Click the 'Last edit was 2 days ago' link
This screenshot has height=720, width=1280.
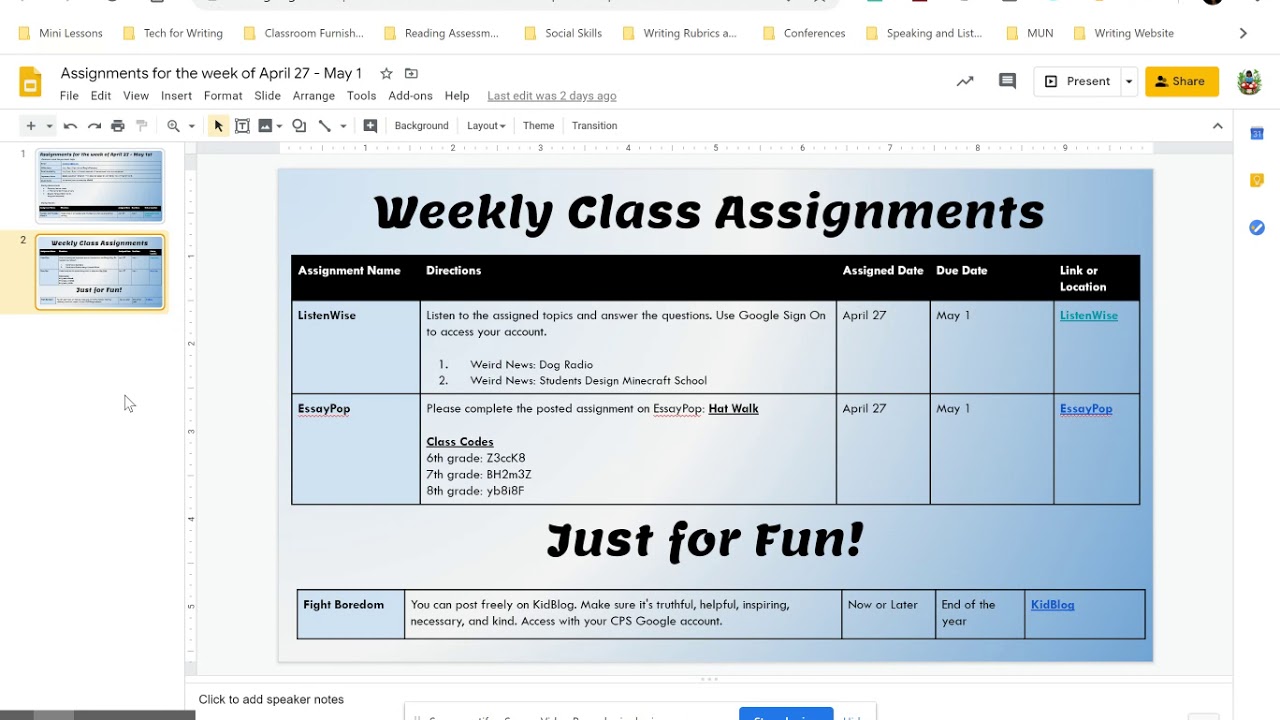point(552,96)
